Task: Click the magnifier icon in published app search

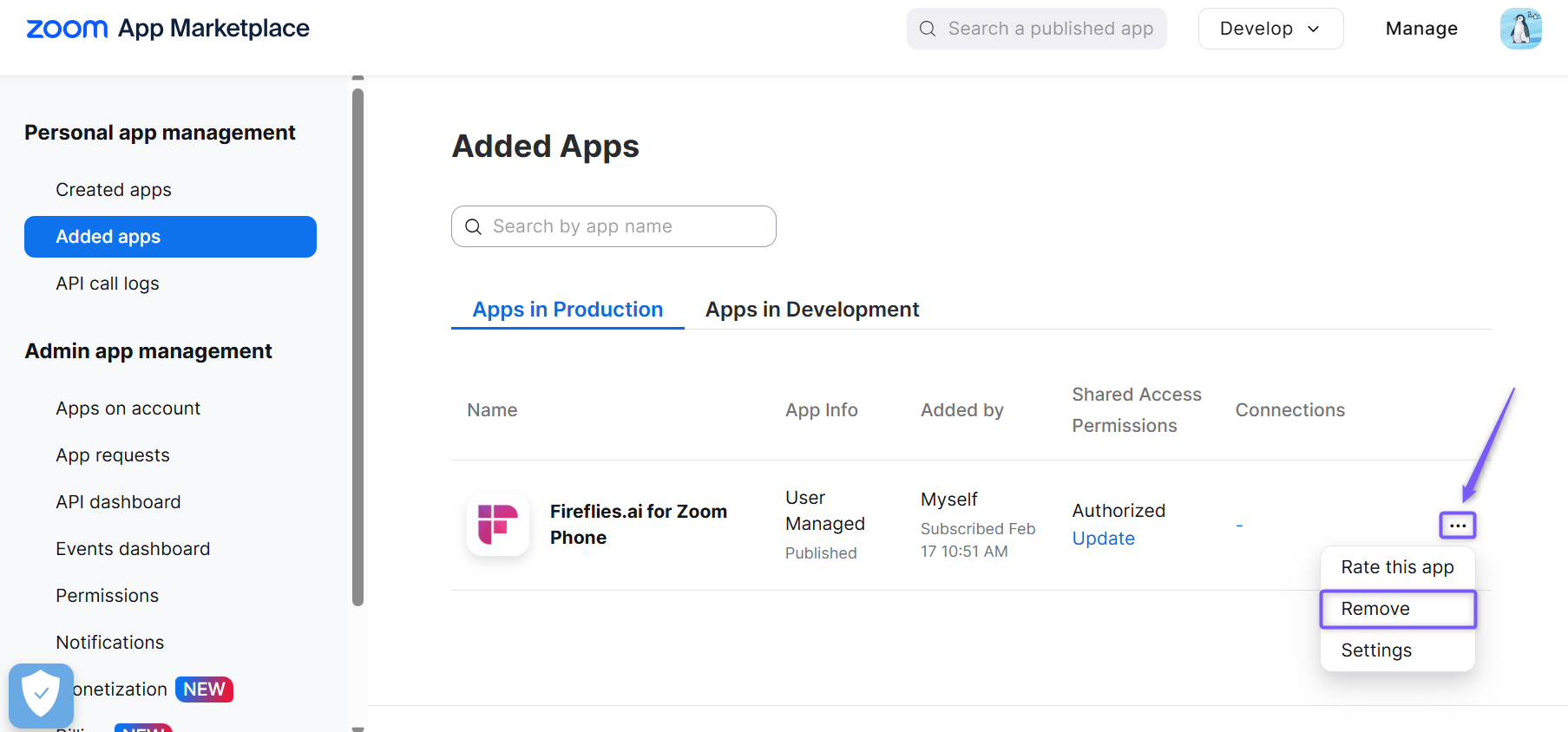Action: pos(928,29)
